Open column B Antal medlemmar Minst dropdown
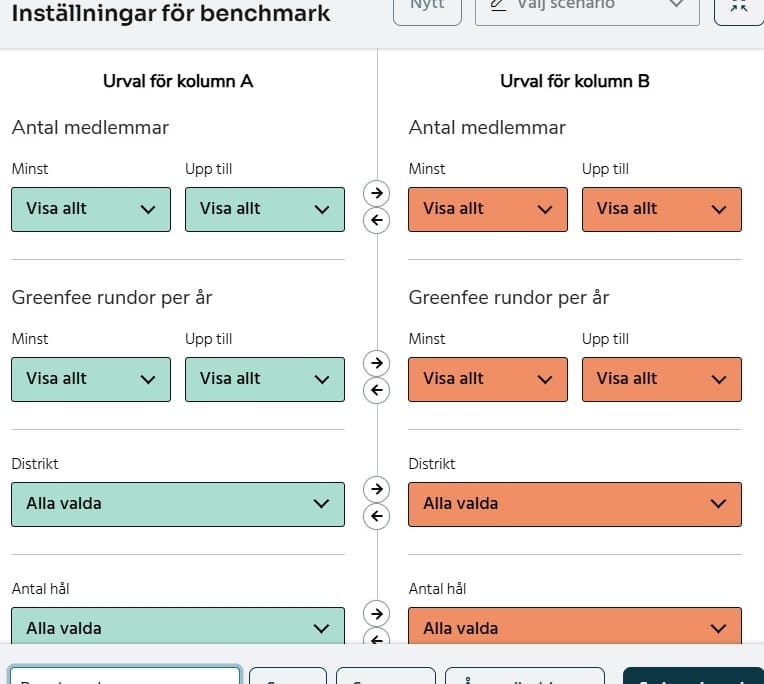 tap(487, 209)
